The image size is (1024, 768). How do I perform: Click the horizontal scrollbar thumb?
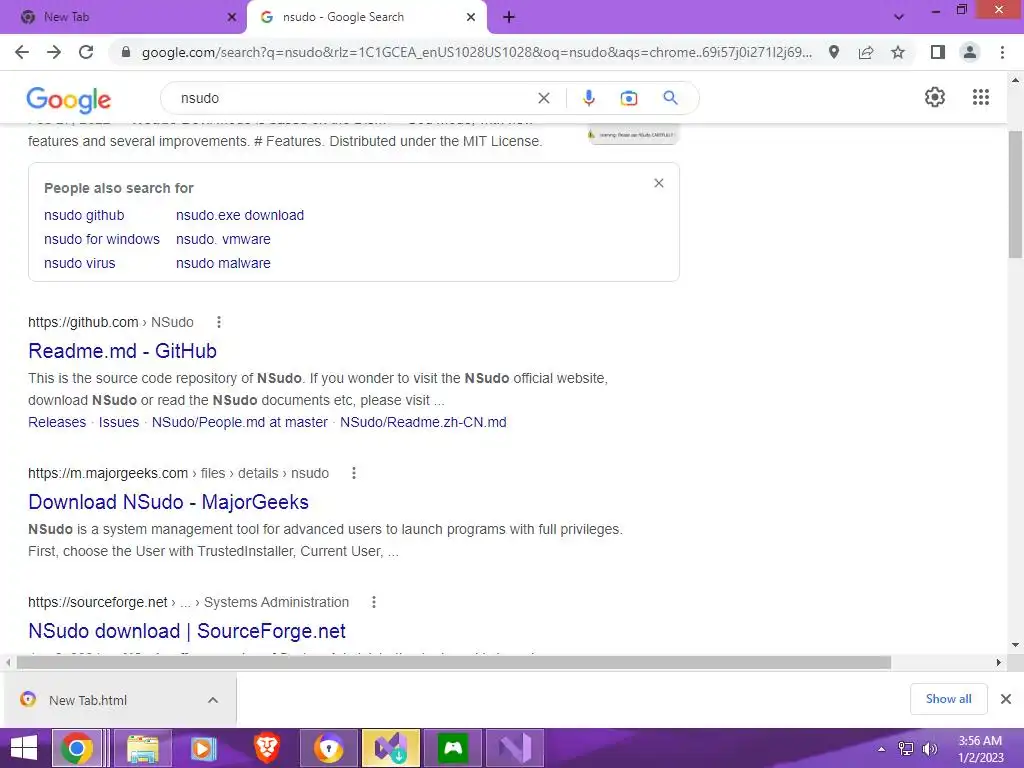pyautogui.click(x=454, y=662)
